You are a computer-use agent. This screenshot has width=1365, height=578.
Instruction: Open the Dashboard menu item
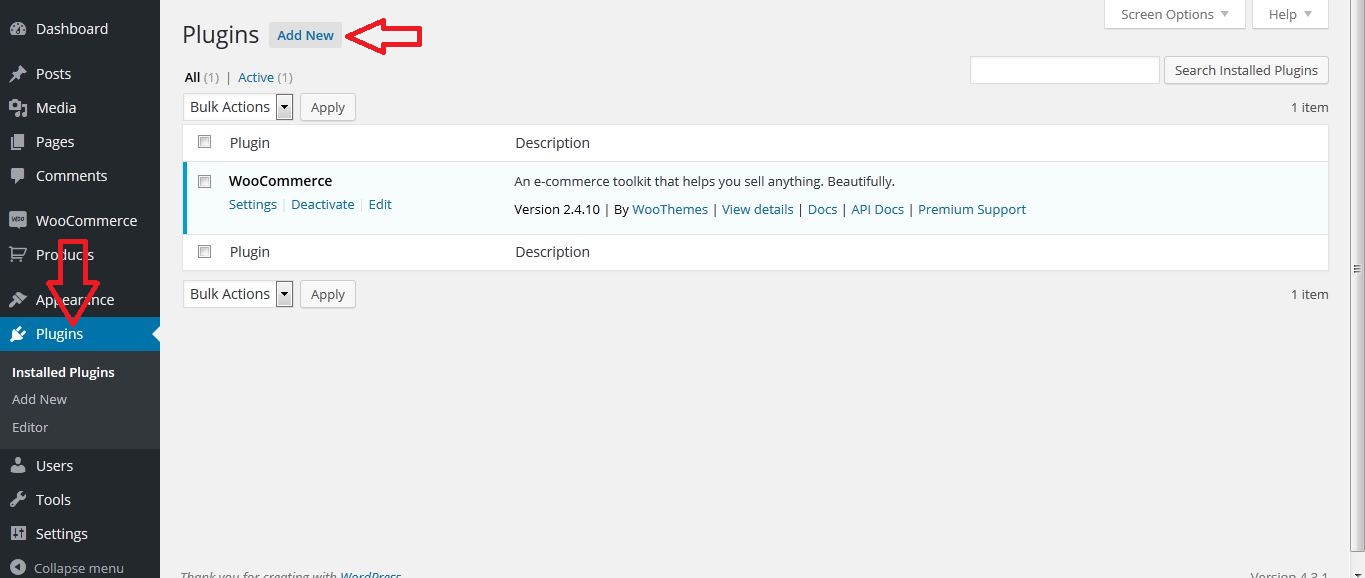point(72,29)
